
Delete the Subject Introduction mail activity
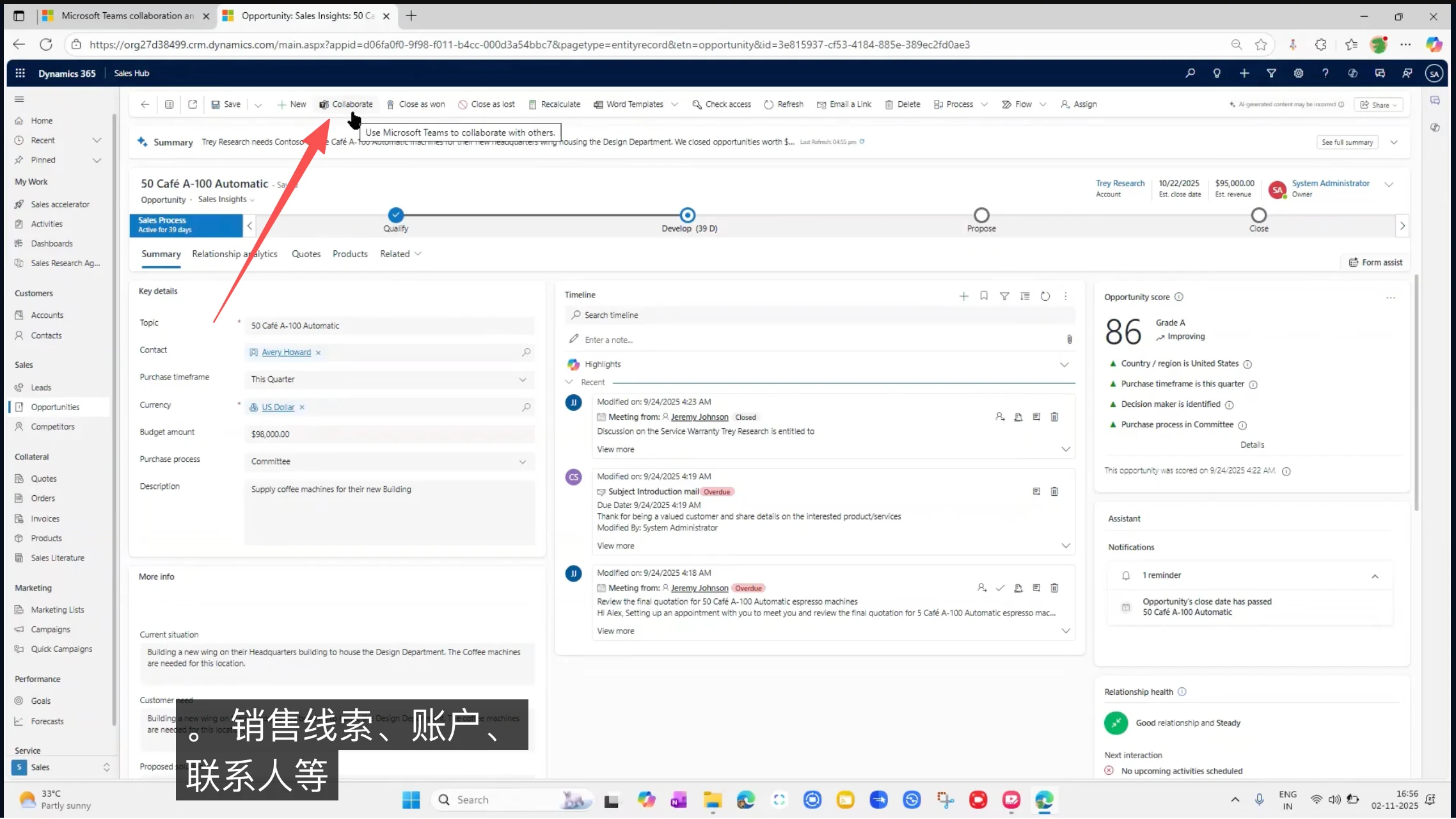1054,491
